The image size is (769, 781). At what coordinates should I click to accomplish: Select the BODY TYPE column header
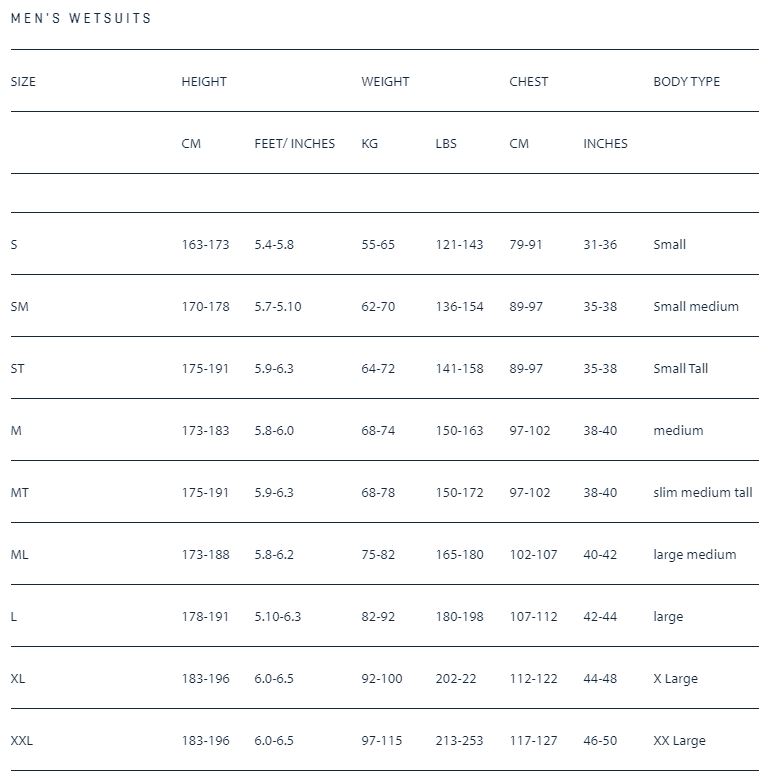(x=686, y=82)
